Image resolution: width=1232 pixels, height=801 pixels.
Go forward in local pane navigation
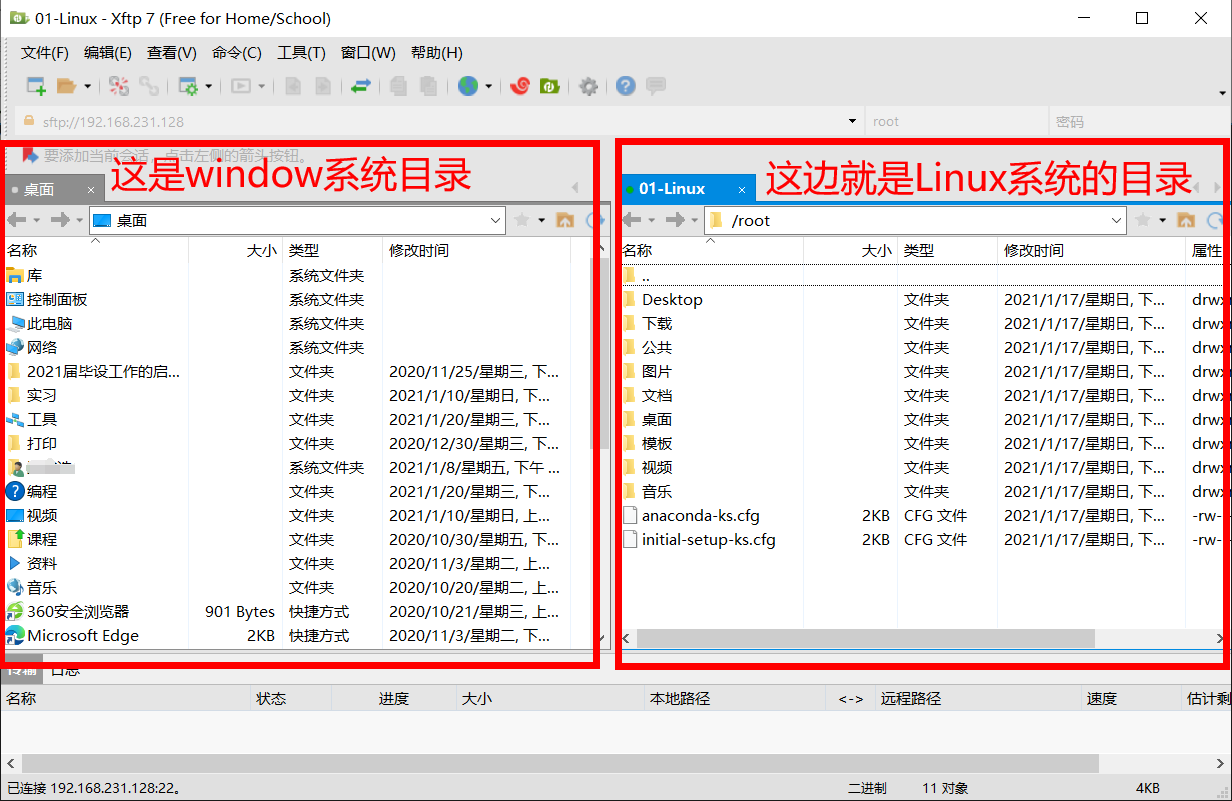coord(60,220)
